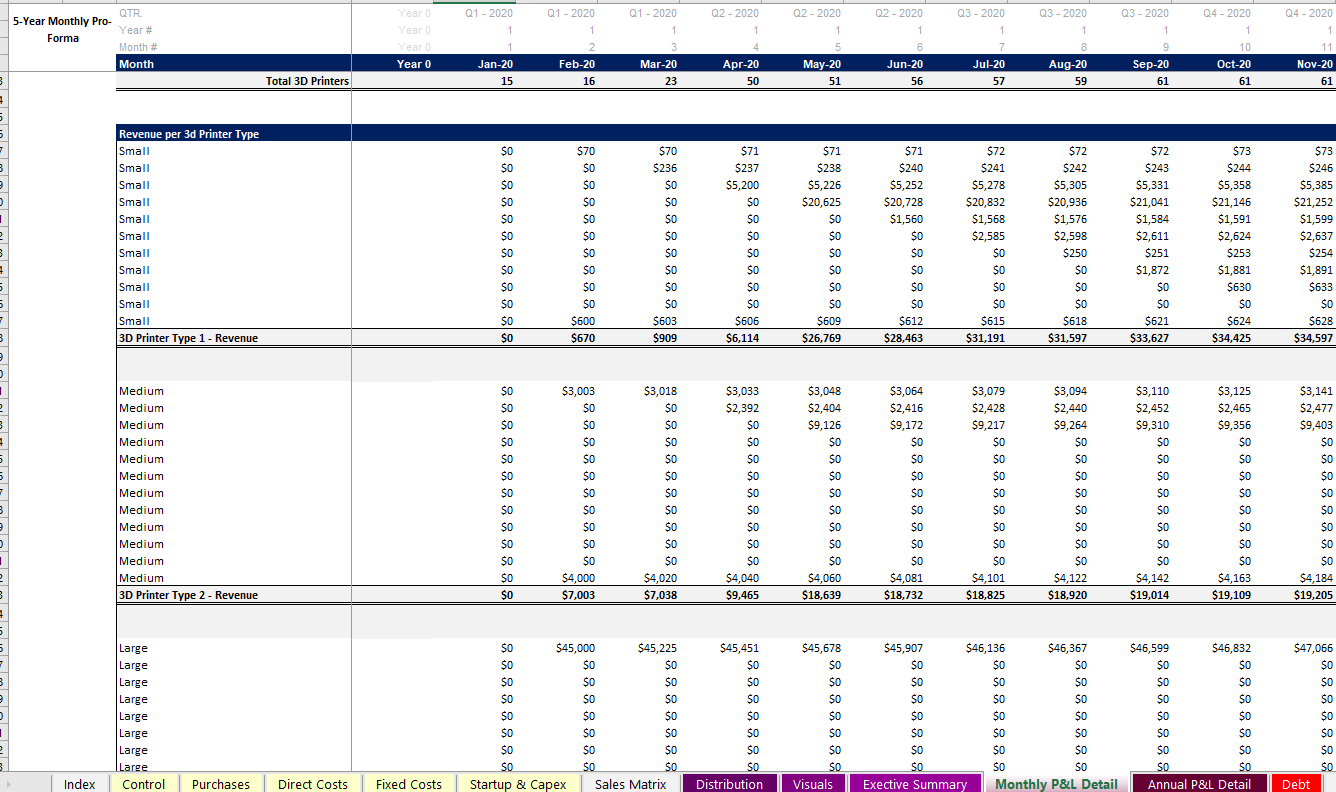This screenshot has width=1336, height=792.
Task: Select the Small cell value $20,625
Action: 823,202
